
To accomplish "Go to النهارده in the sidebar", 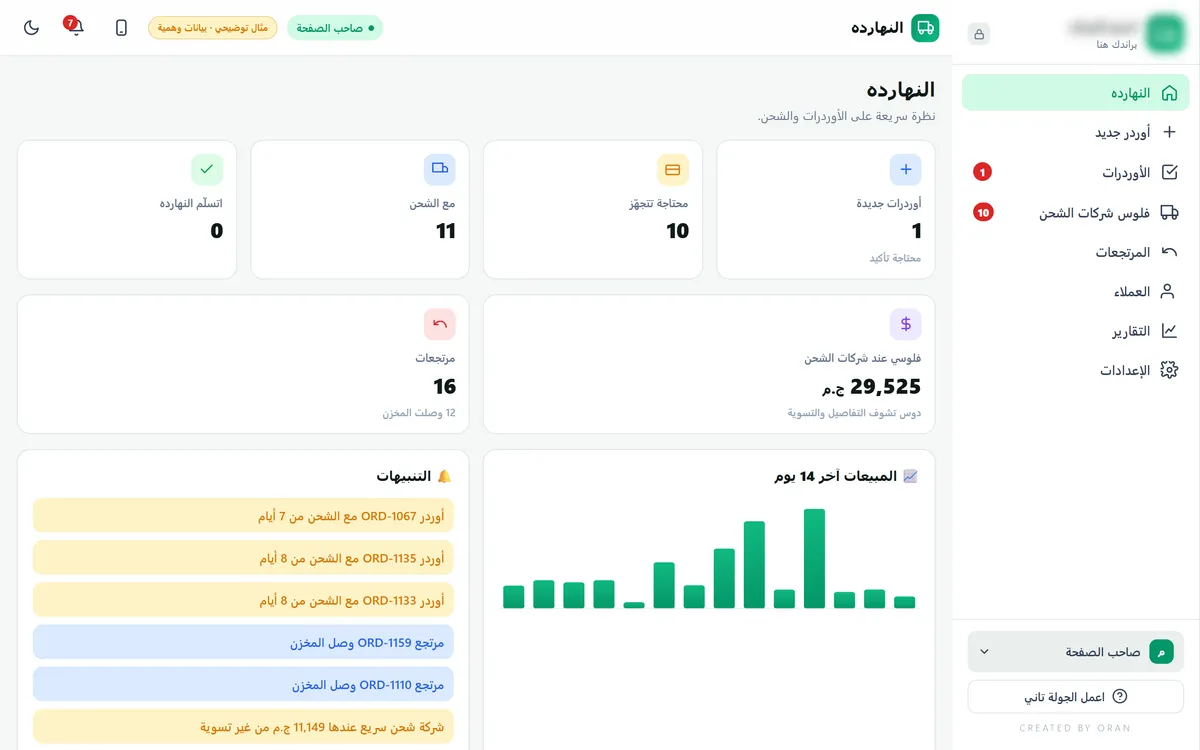I will (1076, 92).
